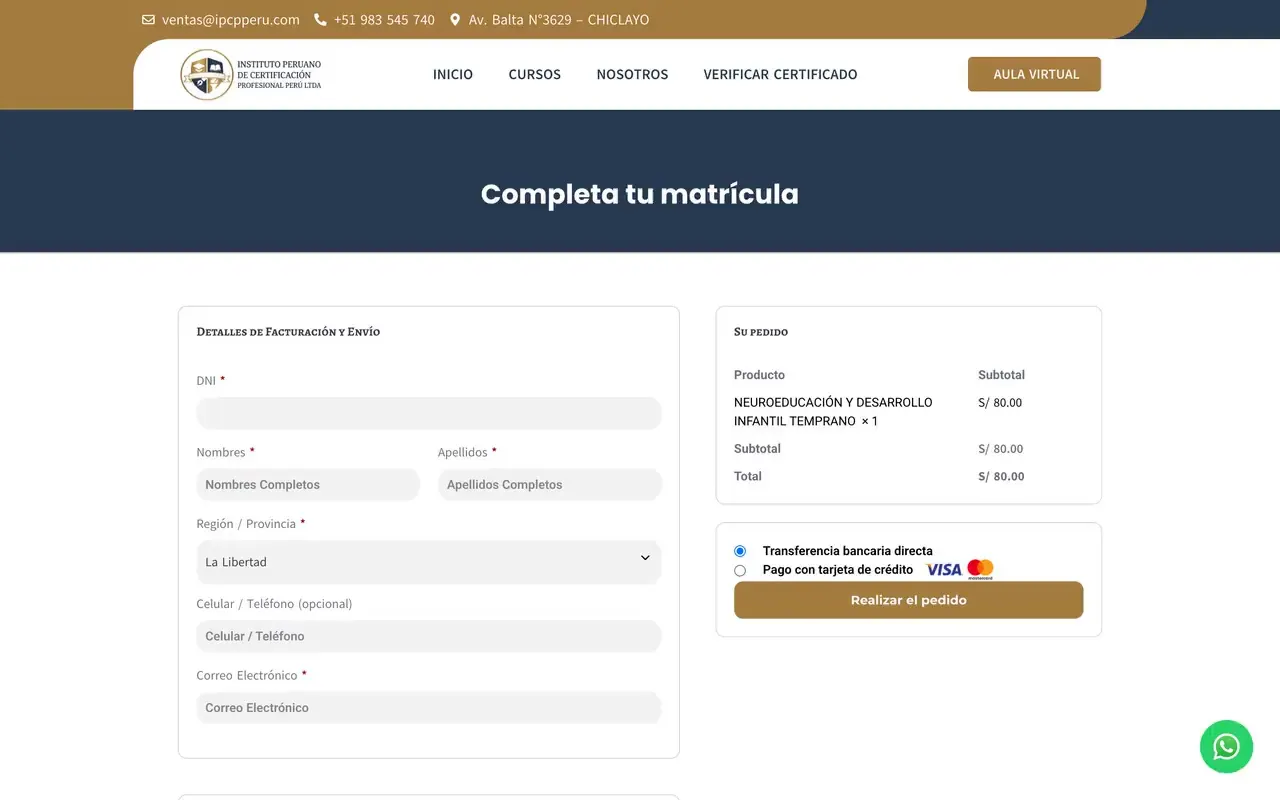Open VERIFICAR CERTIFICADO menu item
This screenshot has width=1280, height=800.
coord(780,75)
